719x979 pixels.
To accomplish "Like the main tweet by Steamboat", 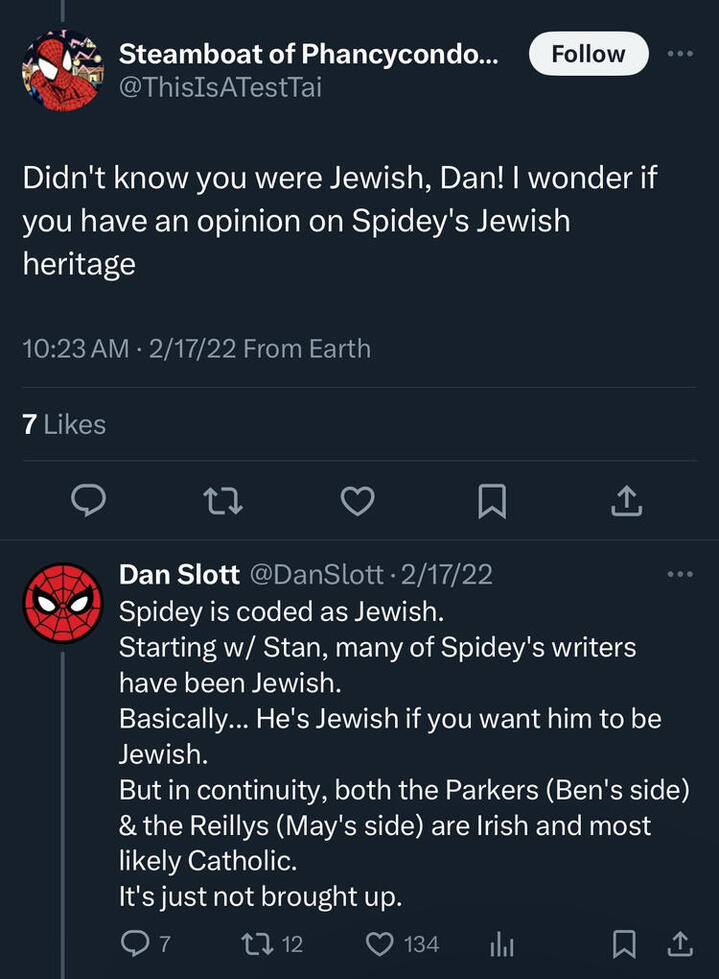I will 357,499.
